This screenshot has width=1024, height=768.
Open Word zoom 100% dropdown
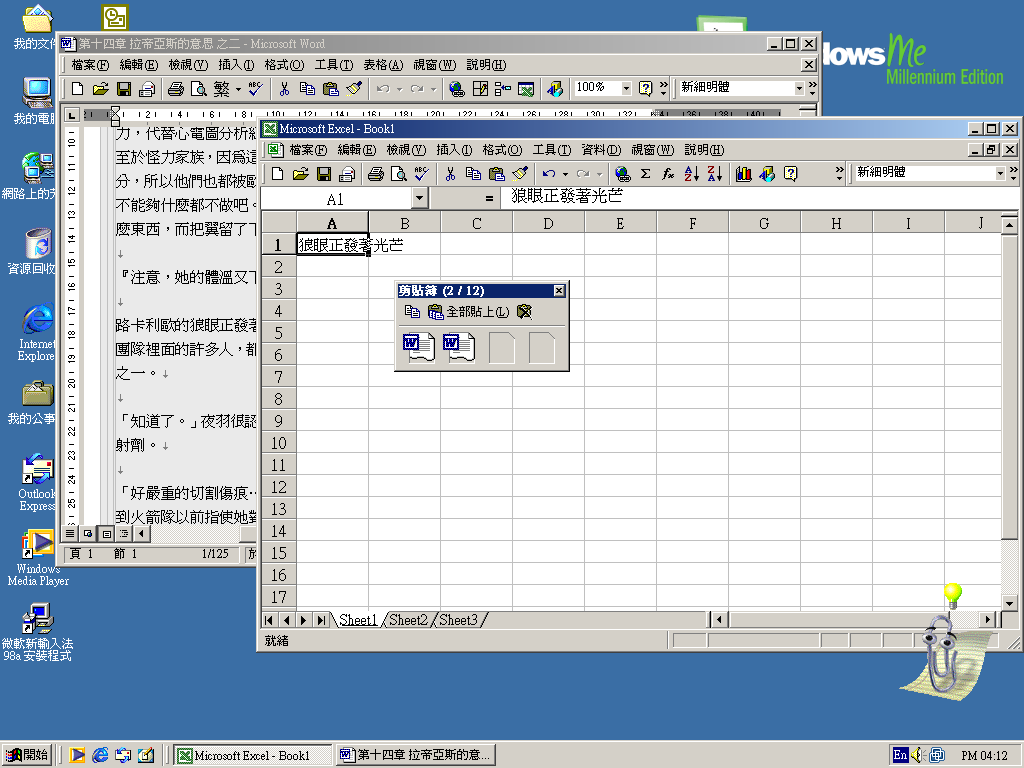point(626,88)
